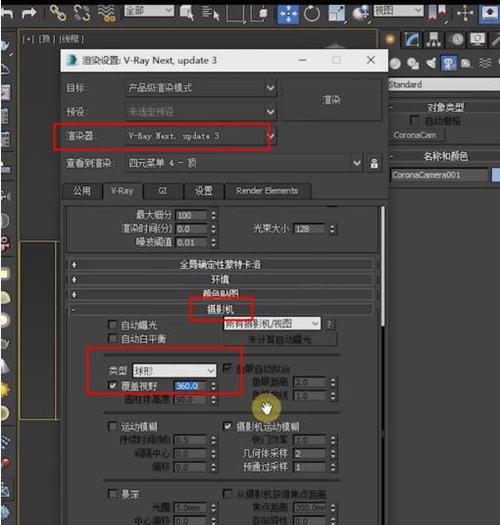Select the Shapes create category

pyautogui.click(x=413, y=63)
